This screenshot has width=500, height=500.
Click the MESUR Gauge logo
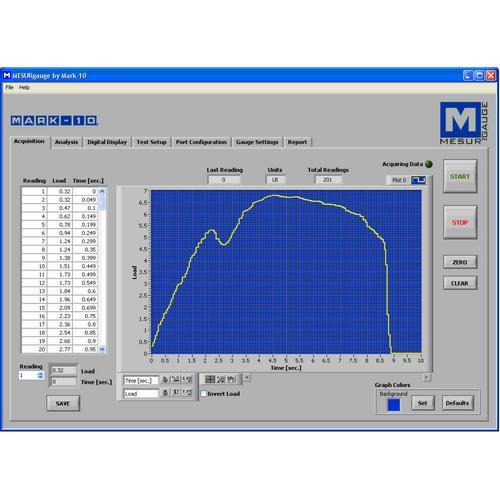click(464, 123)
